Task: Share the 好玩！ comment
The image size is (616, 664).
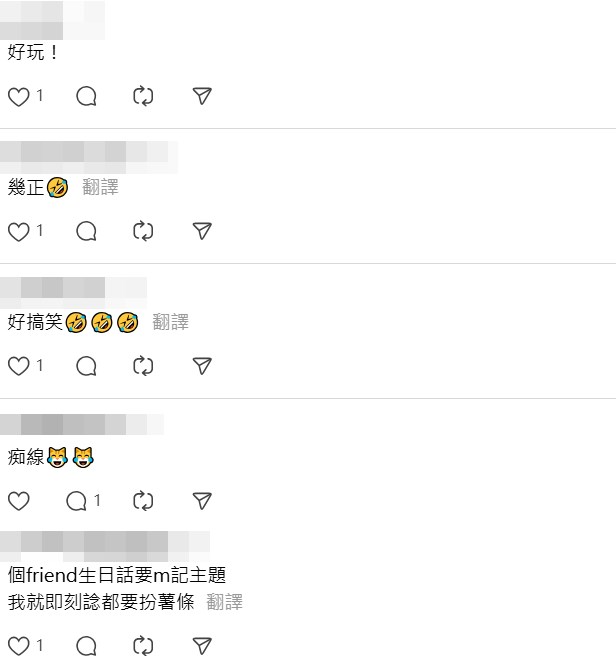Action: pyautogui.click(x=202, y=97)
